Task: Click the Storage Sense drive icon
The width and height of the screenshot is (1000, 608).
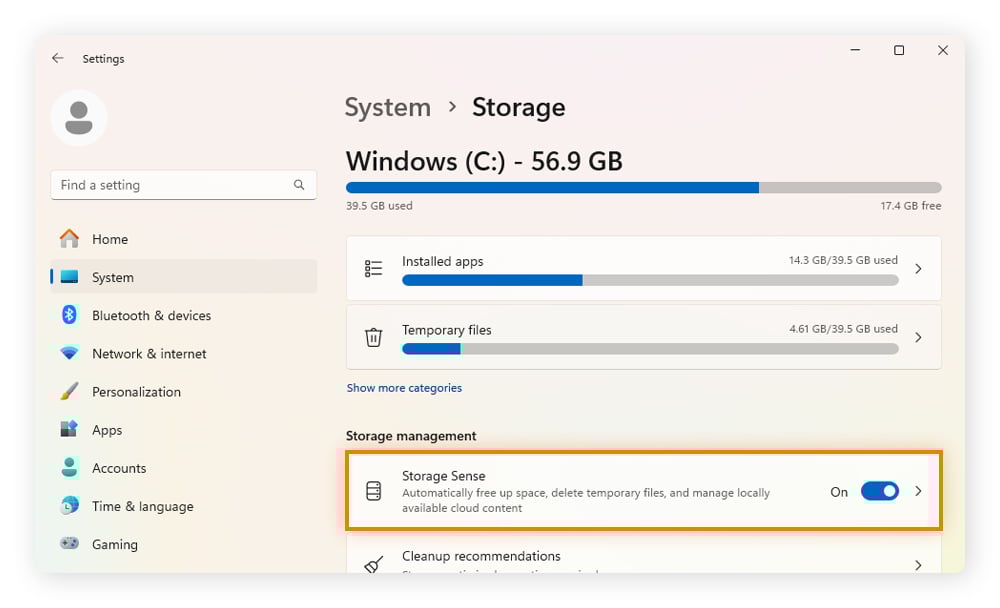Action: (373, 492)
